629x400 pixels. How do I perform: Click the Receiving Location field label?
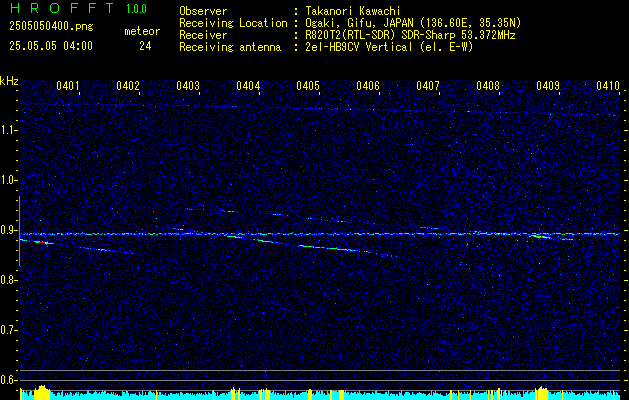[x=233, y=23]
